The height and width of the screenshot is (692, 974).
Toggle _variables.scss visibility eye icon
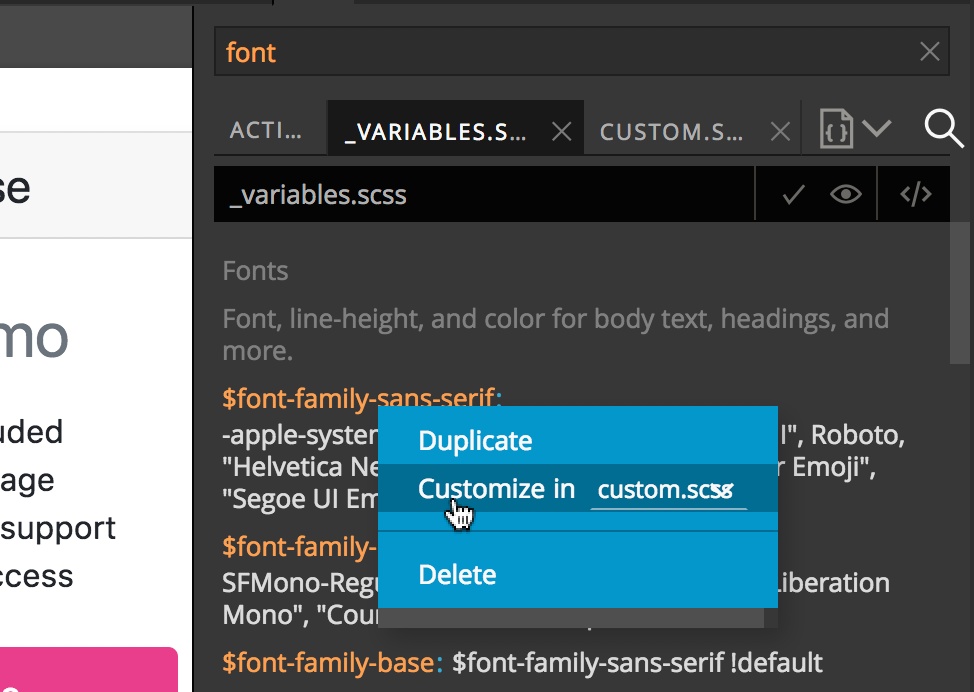845,194
